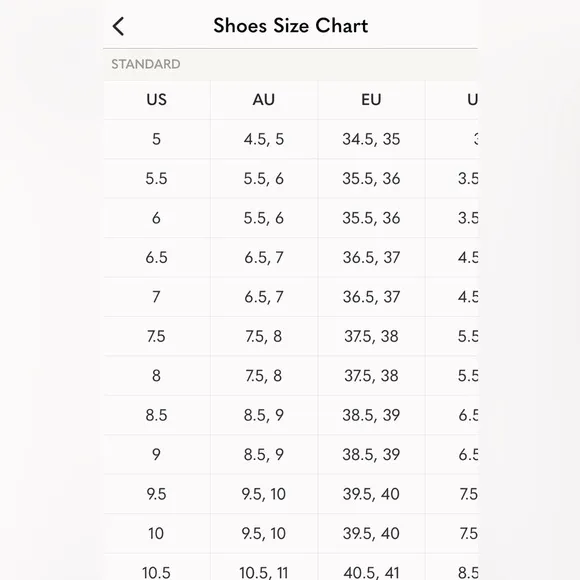Viewport: 580px width, 580px height.
Task: Select the US column header
Action: point(156,100)
